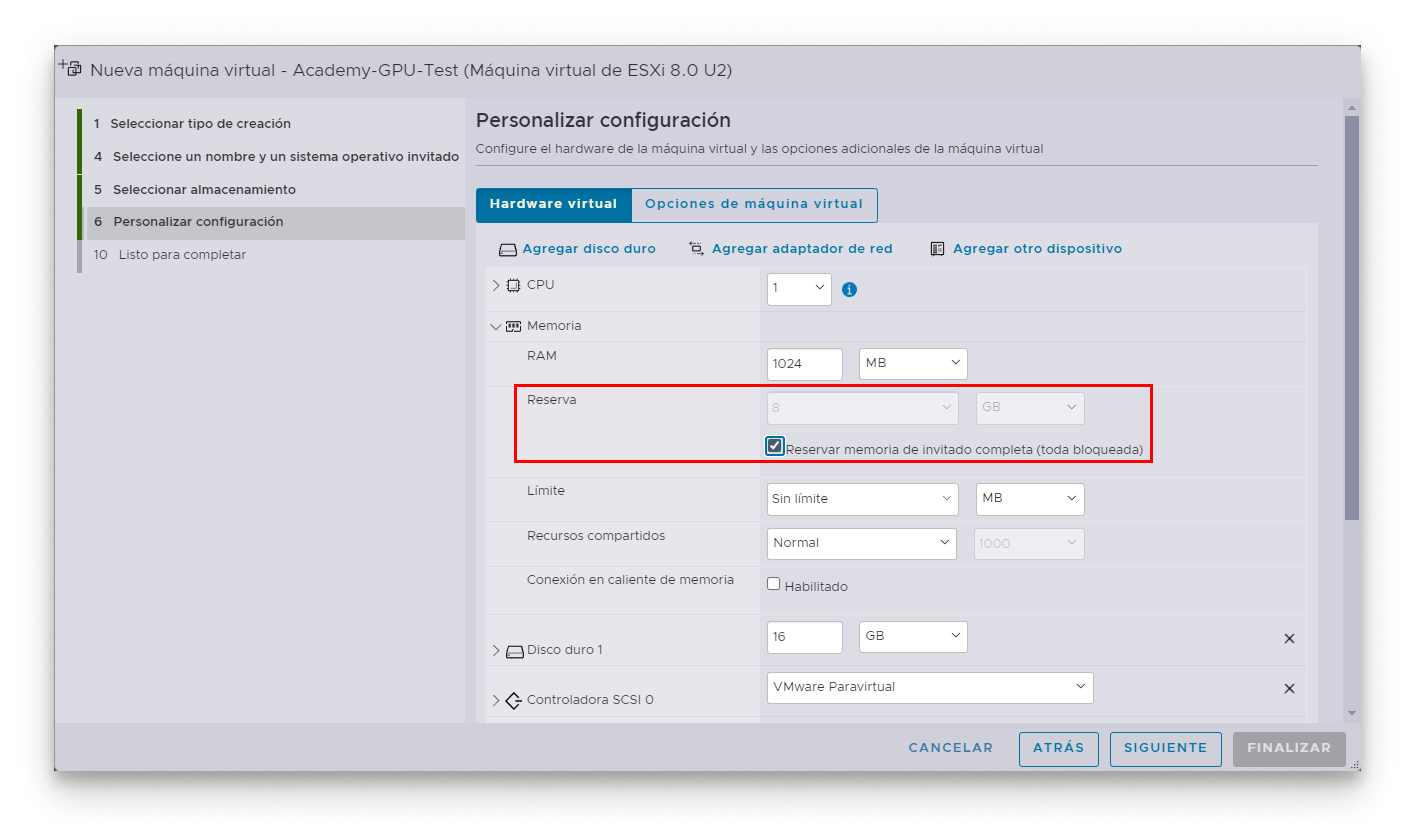Click the CPU chip icon

tap(514, 285)
